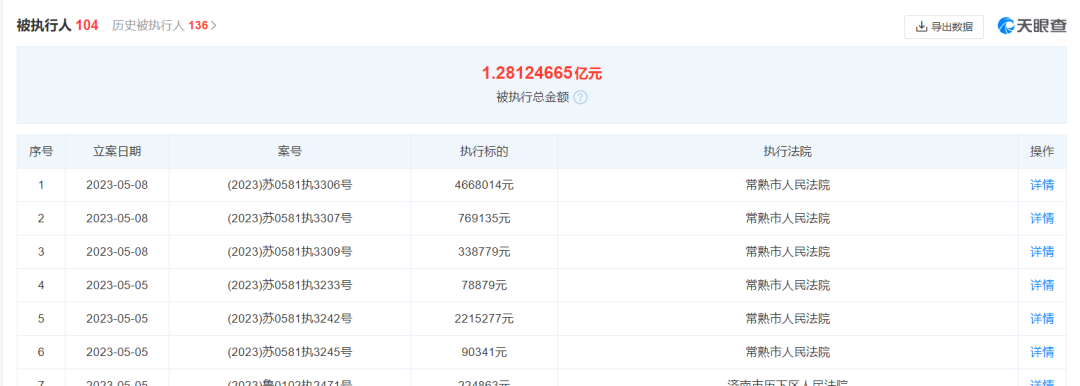The width and height of the screenshot is (1080, 386).
Task: Open 详情 for case 执3306号
Action: [1041, 185]
